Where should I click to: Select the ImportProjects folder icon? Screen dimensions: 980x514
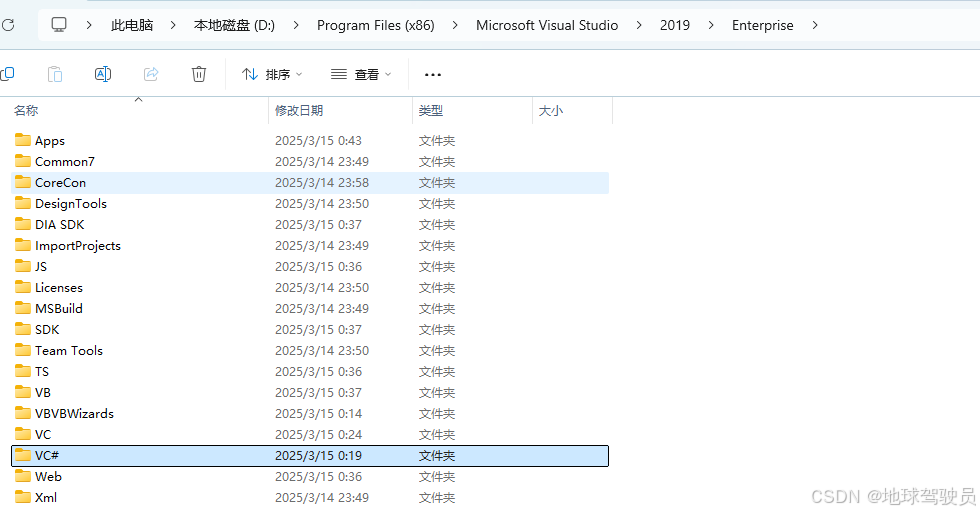tap(23, 244)
